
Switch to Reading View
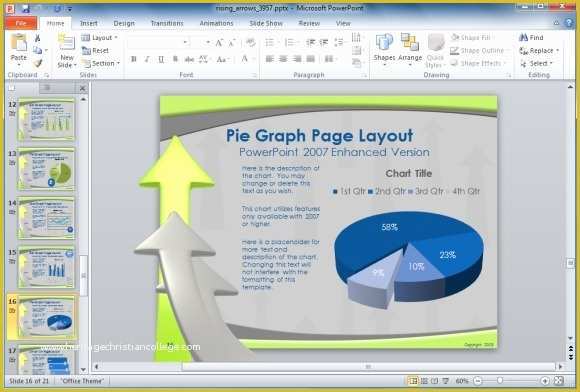[x=435, y=381]
